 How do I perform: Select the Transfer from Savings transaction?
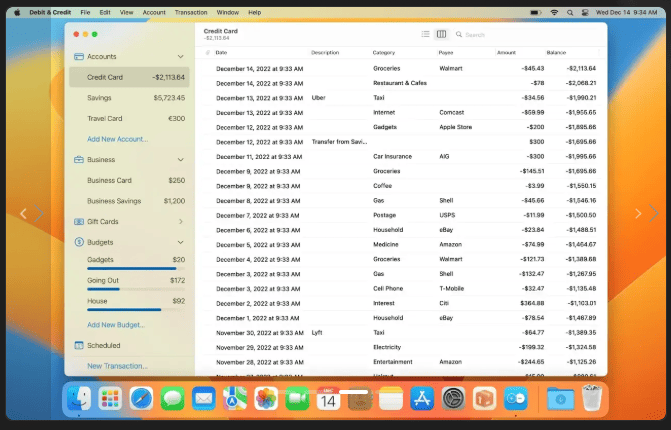click(401, 142)
